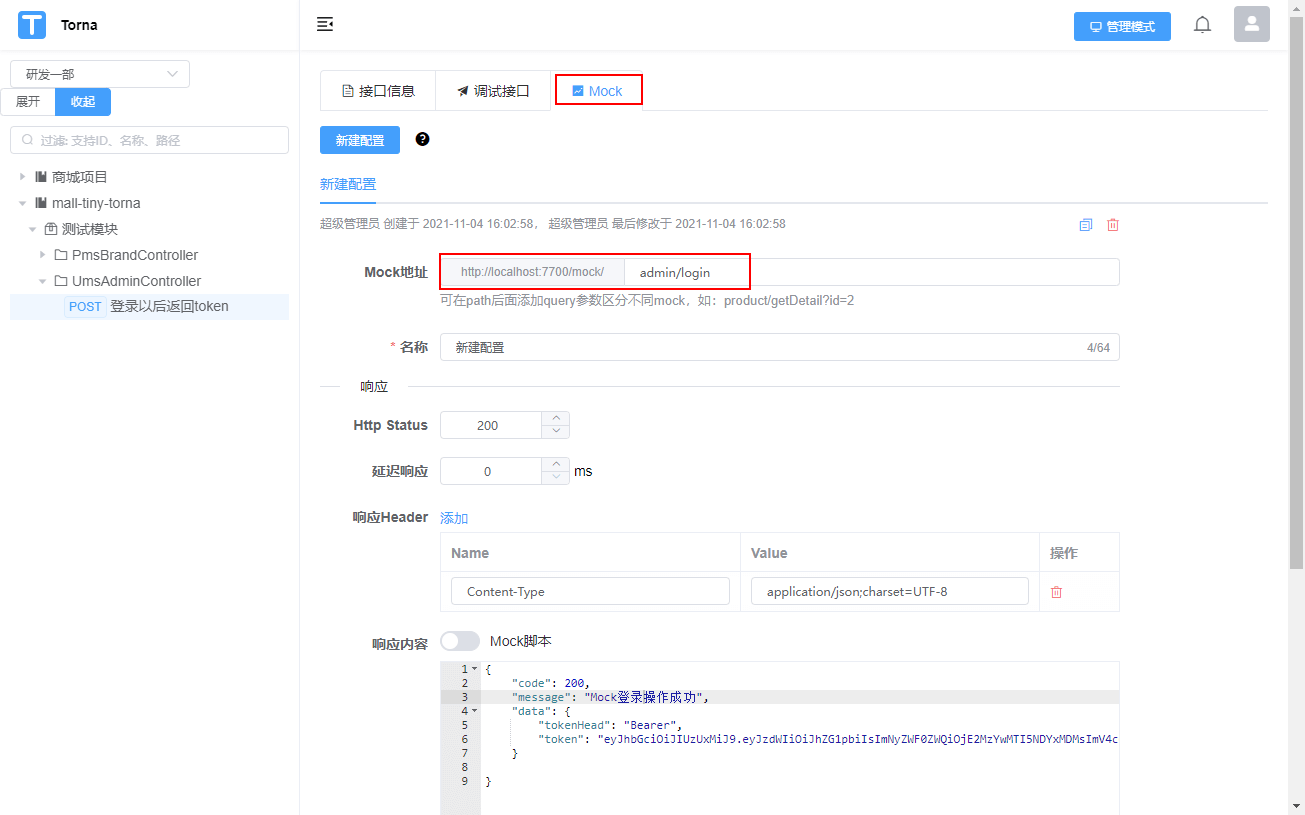1305x815 pixels.
Task: Click the 商城项目 project icon
Action: [x=41, y=177]
